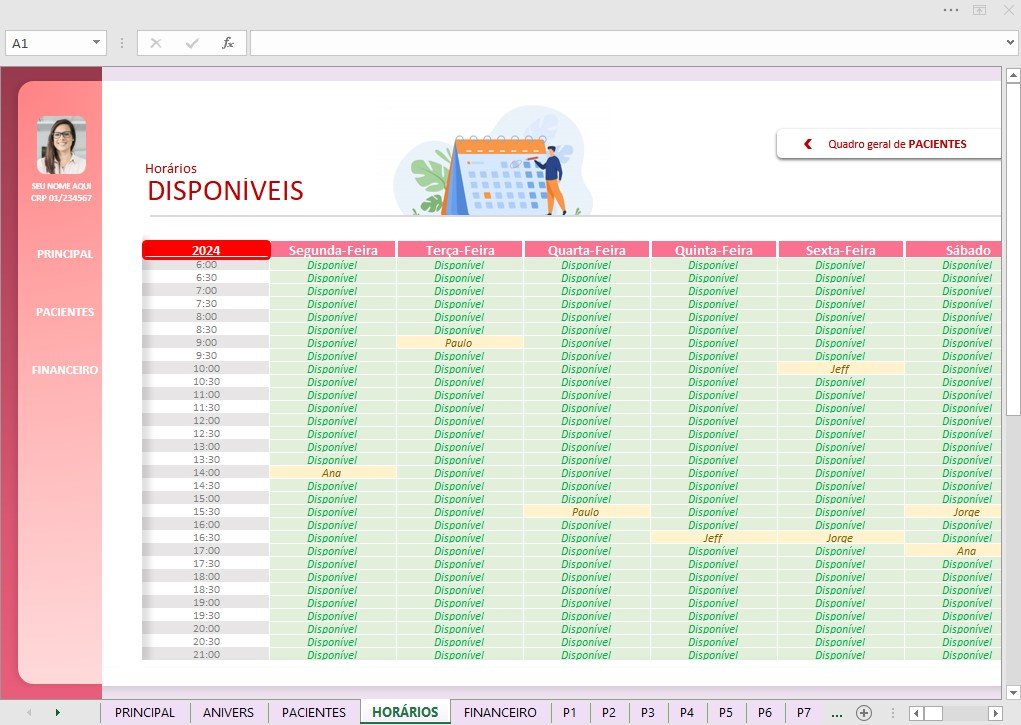Viewport: 1021px width, 725px height.
Task: Click the horizontal scrollbar thumb
Action: pos(933,713)
